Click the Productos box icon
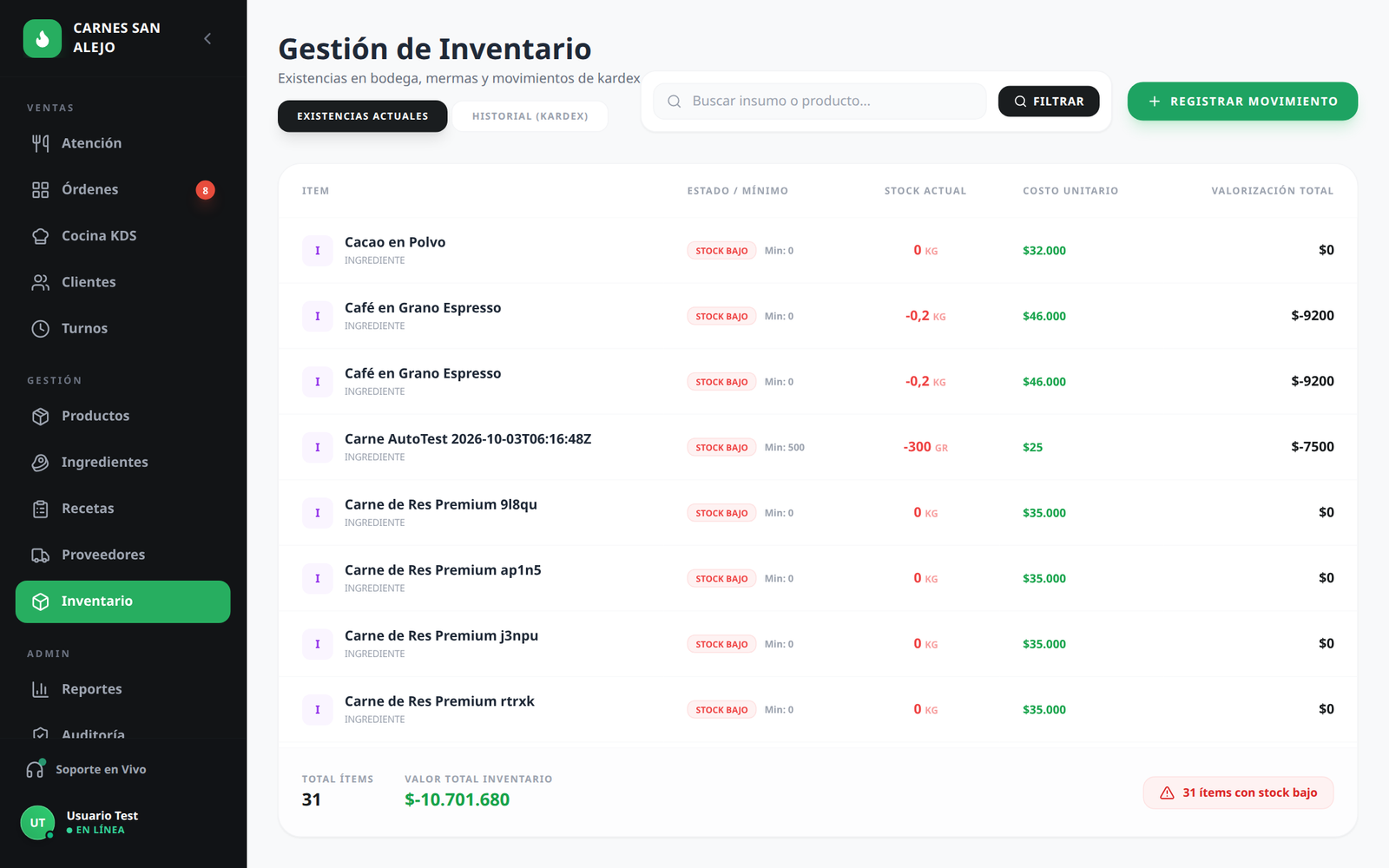The image size is (1389, 868). pos(41,416)
